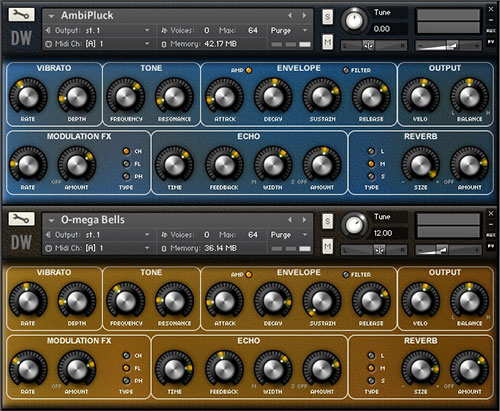This screenshot has width=500, height=411.
Task: Click O-mega Bells Echo Width knob
Action: pos(273,369)
